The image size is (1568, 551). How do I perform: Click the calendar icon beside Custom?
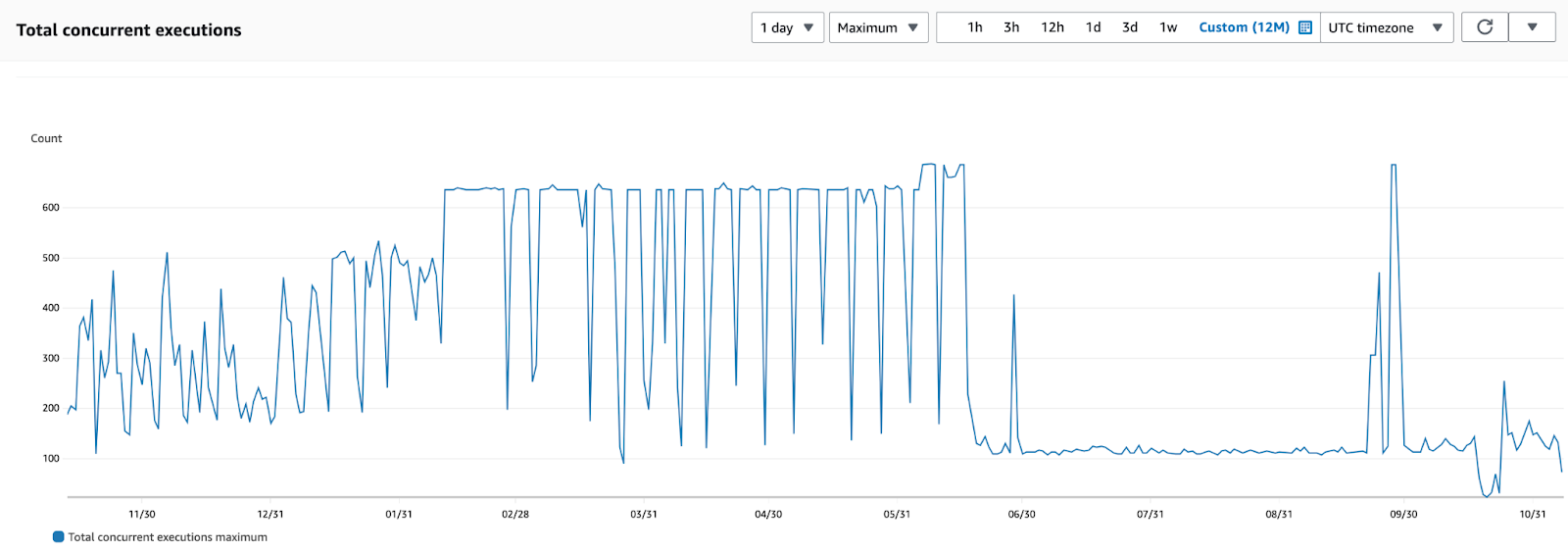(x=1305, y=27)
